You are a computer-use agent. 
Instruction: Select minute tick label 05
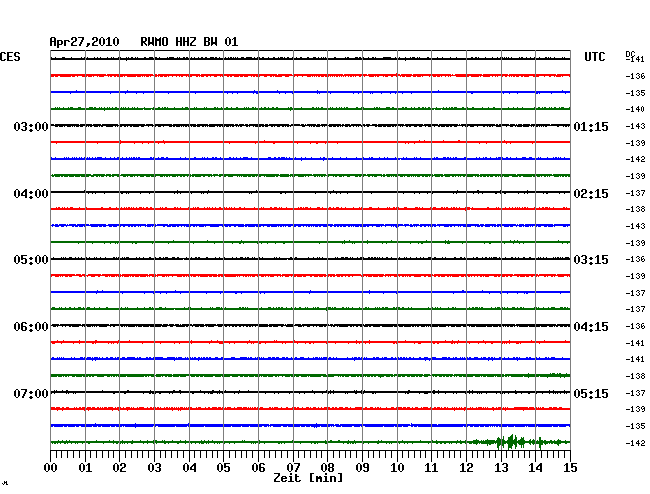coord(223,468)
